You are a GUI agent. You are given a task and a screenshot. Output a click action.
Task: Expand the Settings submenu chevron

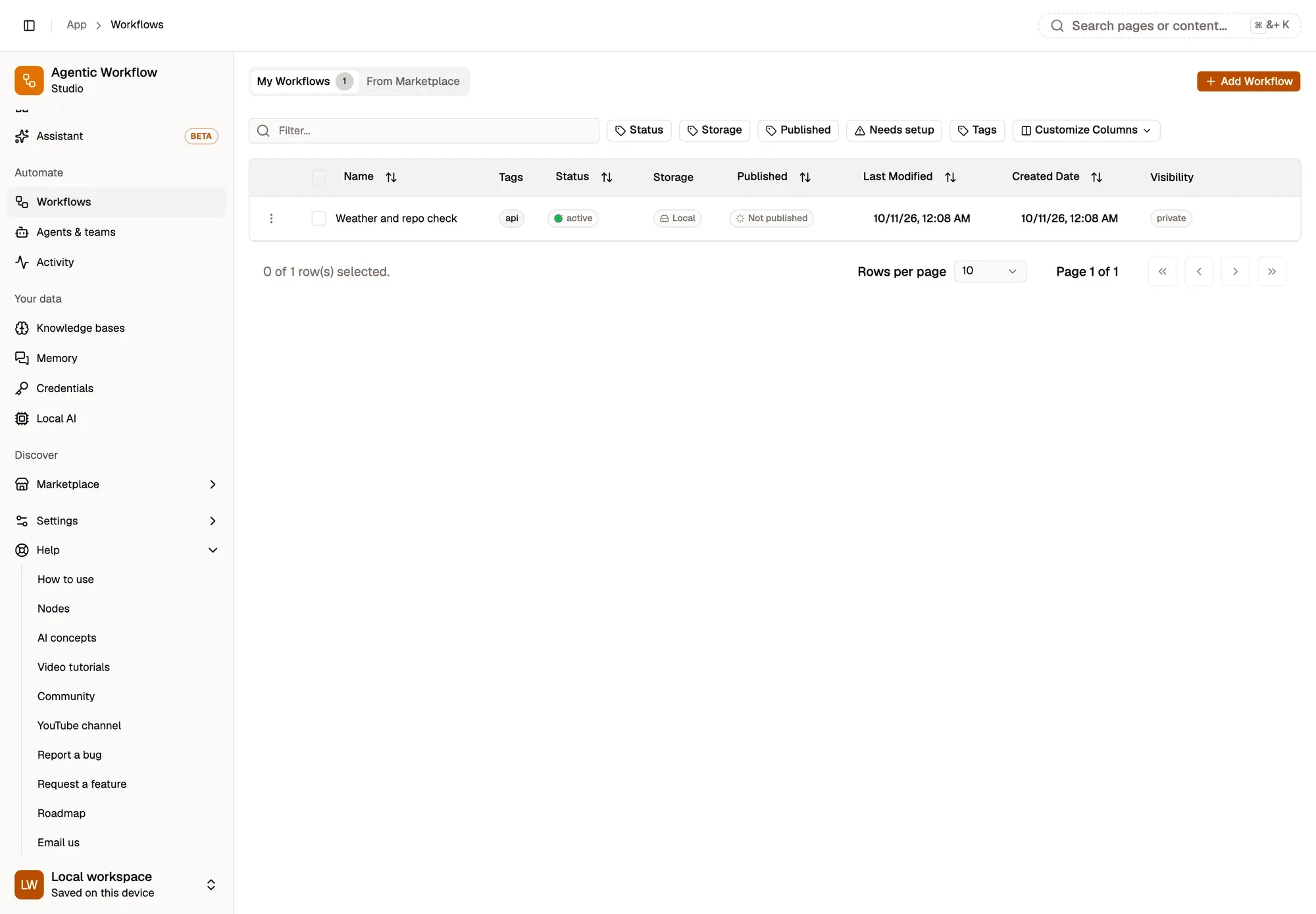[213, 520]
